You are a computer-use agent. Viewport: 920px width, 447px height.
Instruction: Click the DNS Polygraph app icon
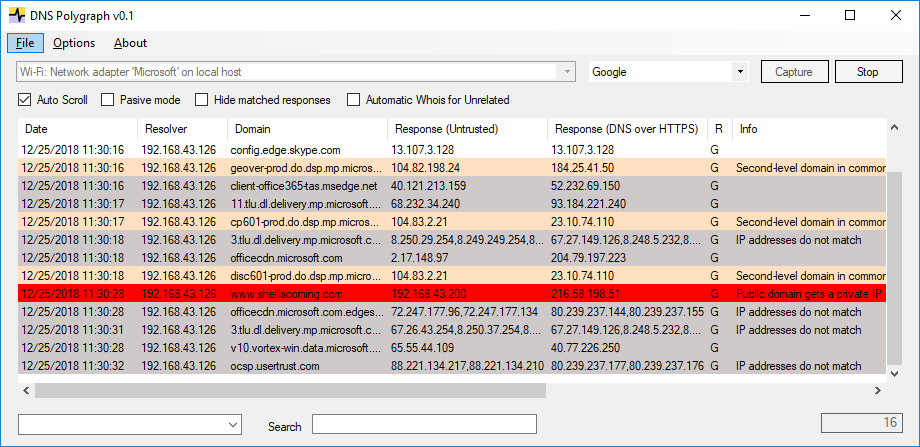pyautogui.click(x=18, y=16)
